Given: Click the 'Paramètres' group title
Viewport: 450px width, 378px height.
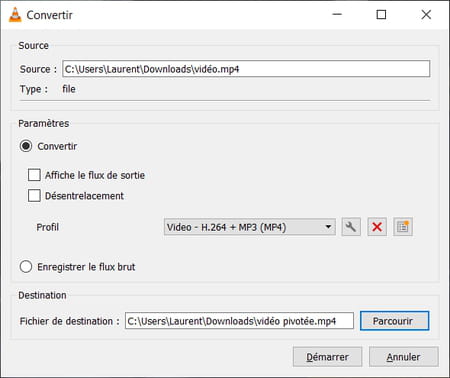Looking at the screenshot, I should tap(44, 123).
